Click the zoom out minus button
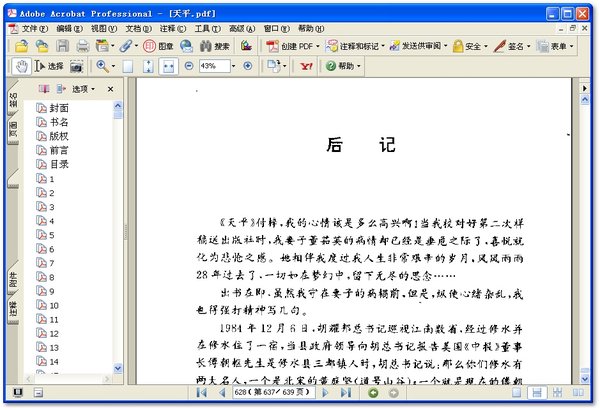The width and height of the screenshot is (600, 410). (189, 66)
